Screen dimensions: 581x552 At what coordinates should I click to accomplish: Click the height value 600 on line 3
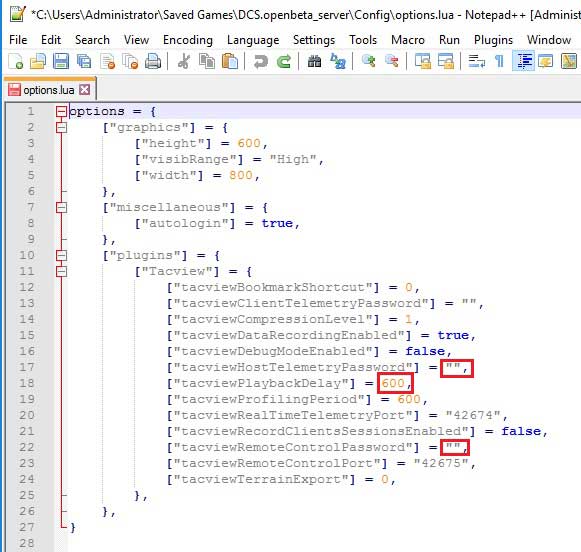coord(249,143)
